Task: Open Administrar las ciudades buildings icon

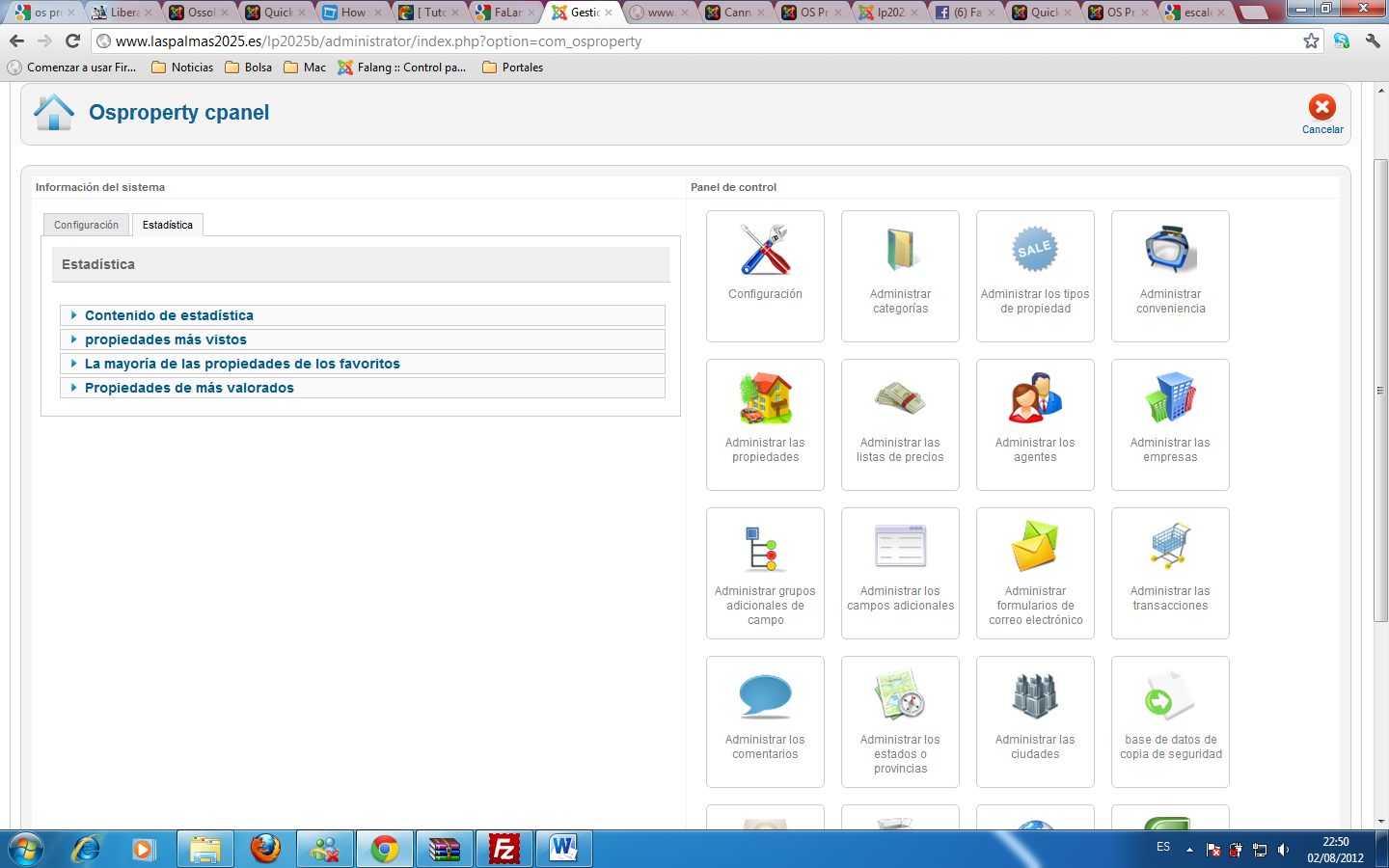Action: pyautogui.click(x=1035, y=695)
